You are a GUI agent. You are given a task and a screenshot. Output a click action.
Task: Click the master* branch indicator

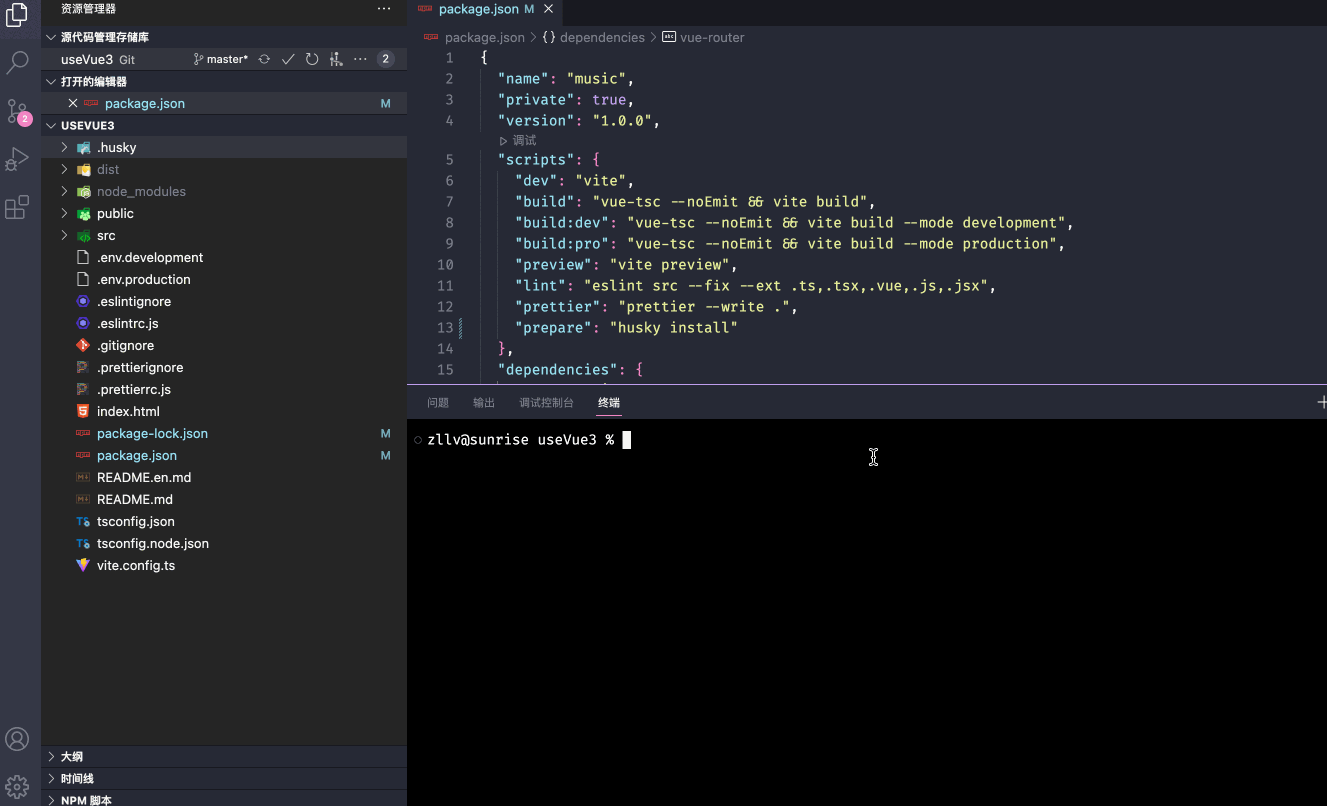point(221,59)
